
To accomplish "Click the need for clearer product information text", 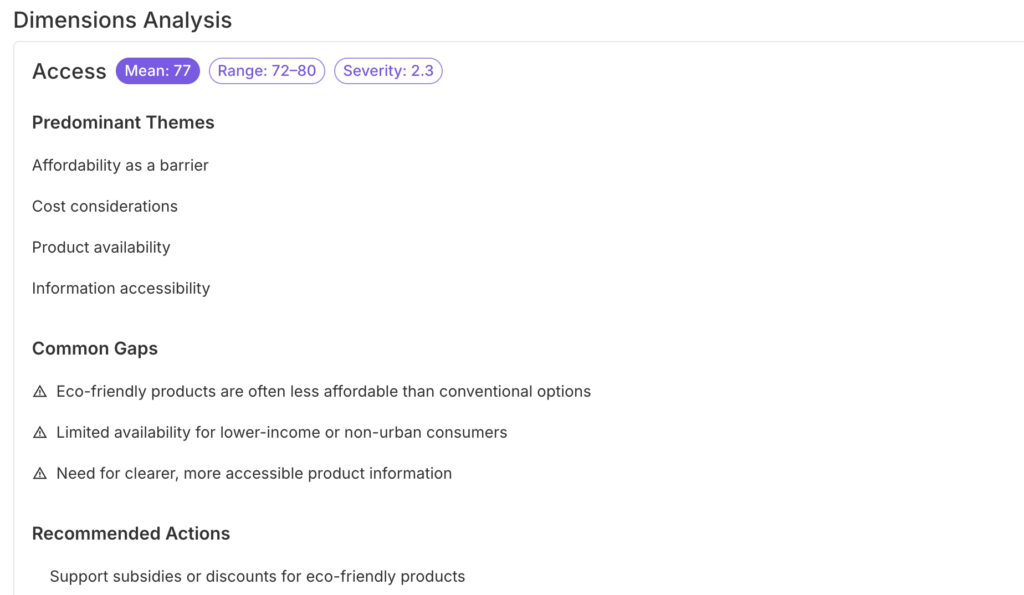I will tap(254, 473).
